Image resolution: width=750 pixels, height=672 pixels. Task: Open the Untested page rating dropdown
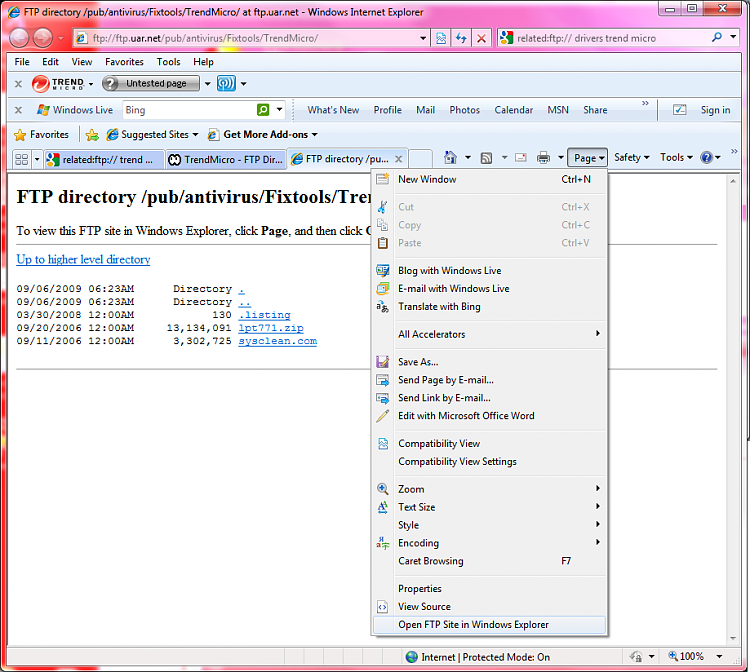point(208,84)
